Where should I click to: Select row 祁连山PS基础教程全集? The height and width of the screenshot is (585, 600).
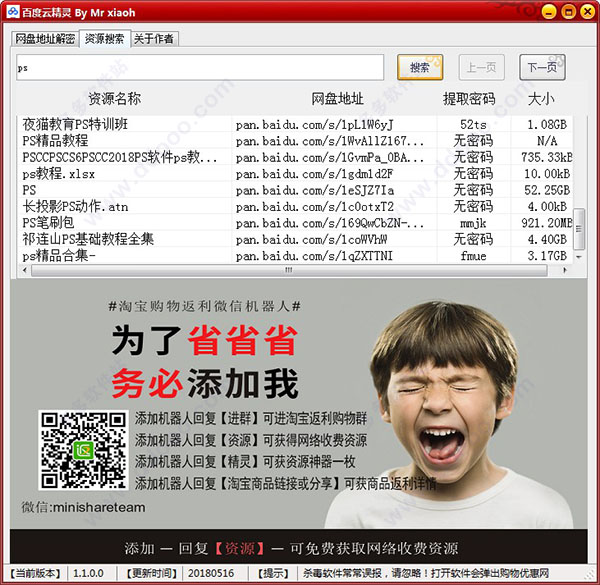click(295, 240)
